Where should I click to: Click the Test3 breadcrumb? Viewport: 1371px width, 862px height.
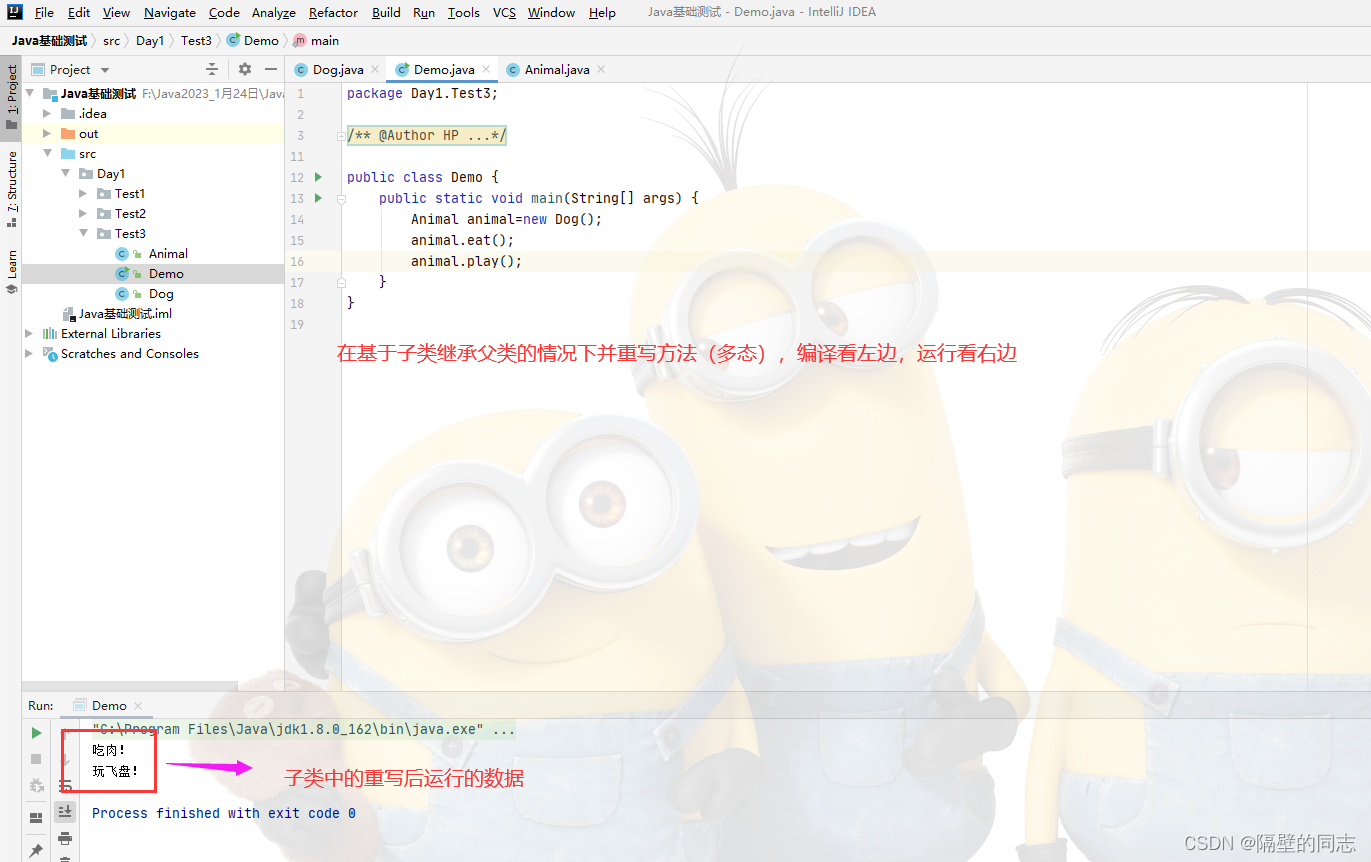[x=196, y=41]
